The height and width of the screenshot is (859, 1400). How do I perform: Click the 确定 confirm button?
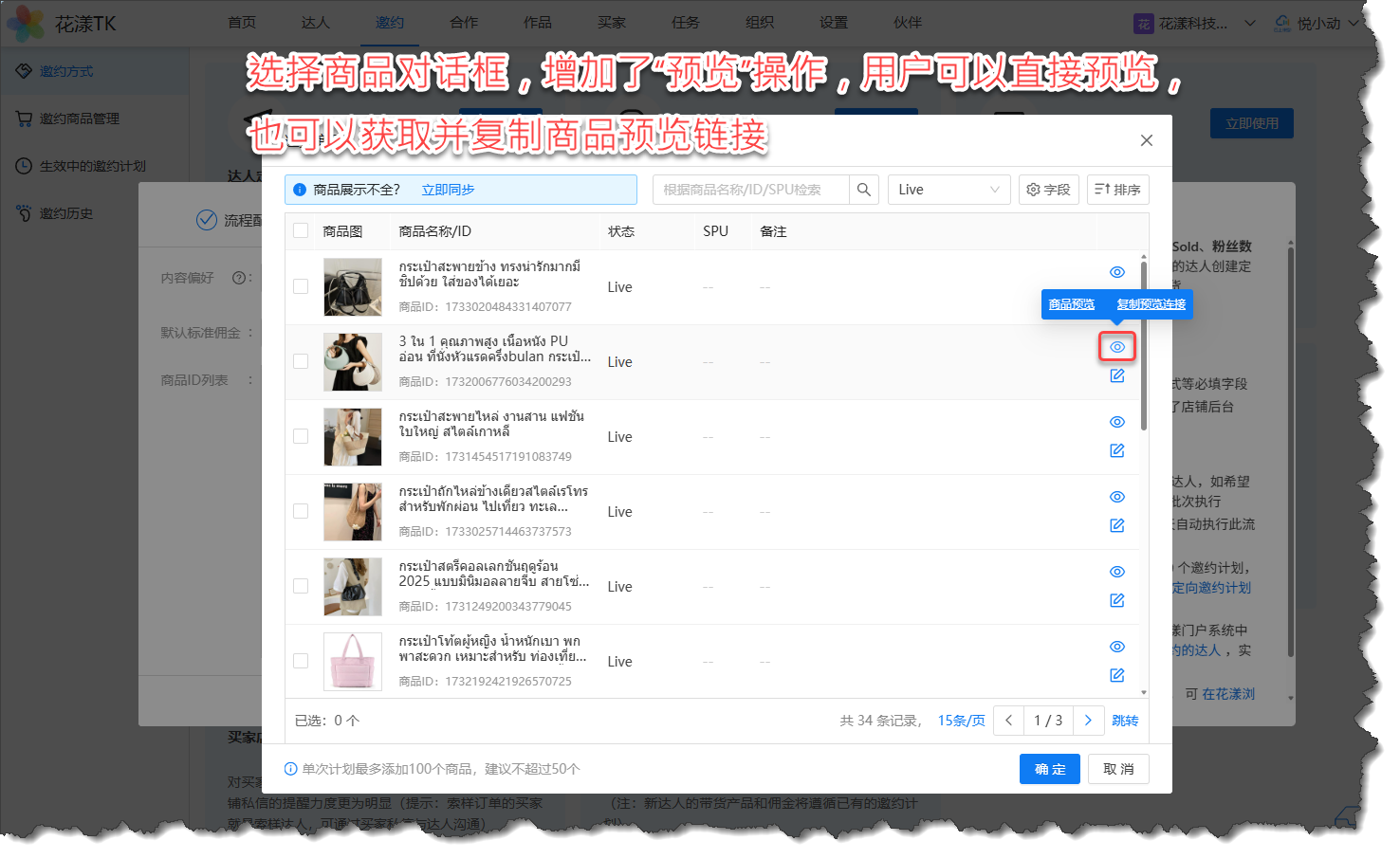click(x=1049, y=769)
